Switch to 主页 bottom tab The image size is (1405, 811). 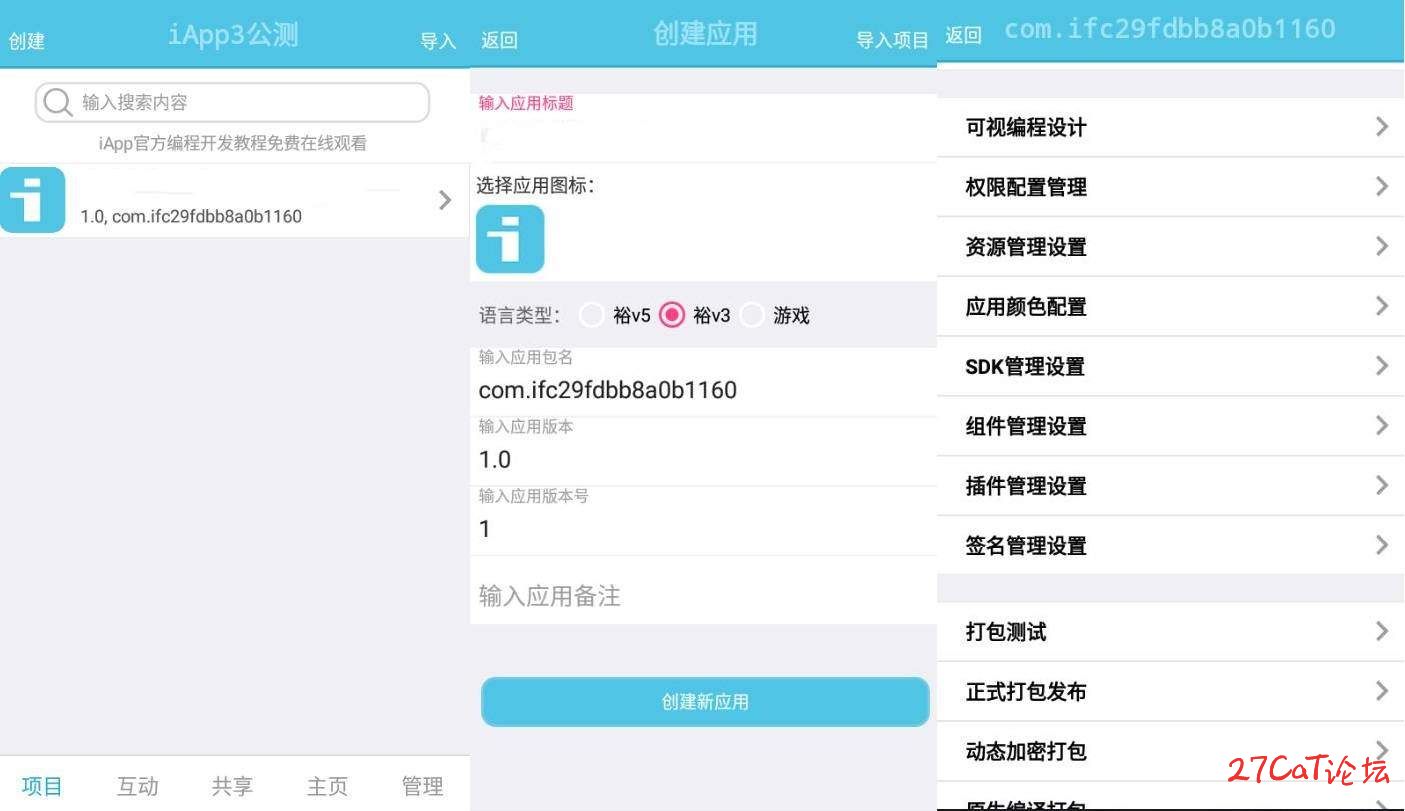[327, 786]
